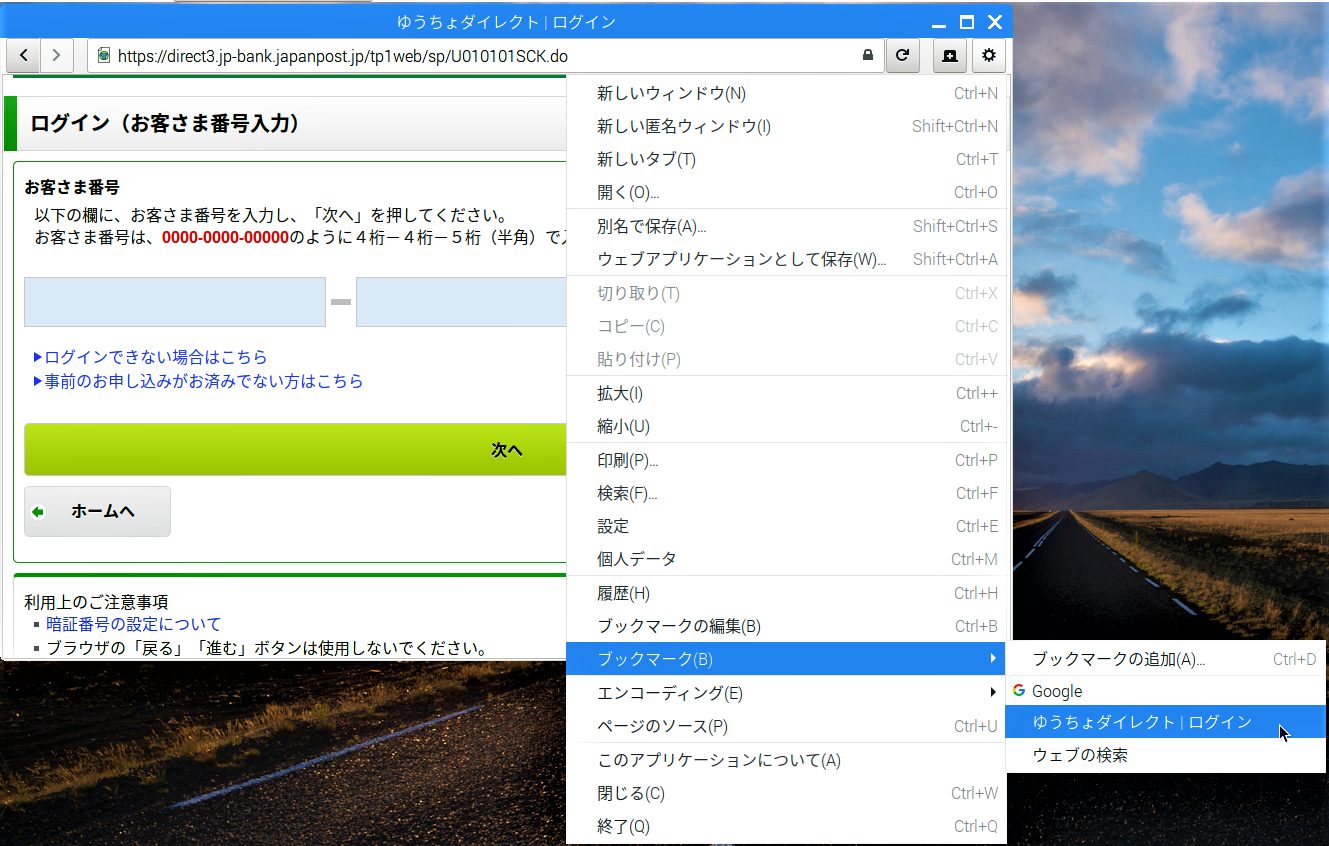Click the browser back arrow button

pos(24,56)
